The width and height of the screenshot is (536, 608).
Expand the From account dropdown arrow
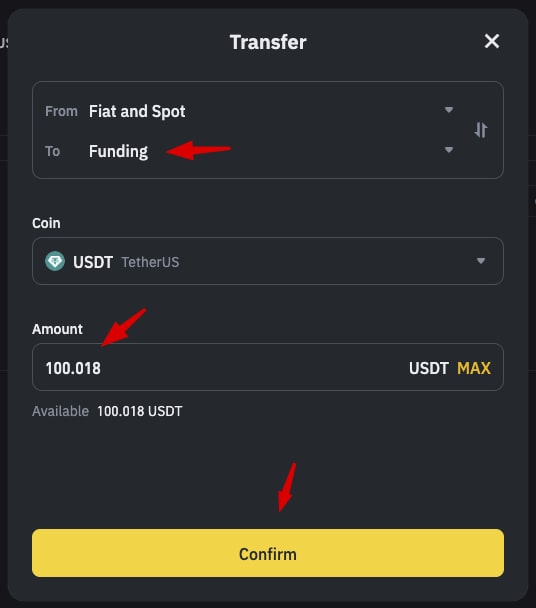449,110
